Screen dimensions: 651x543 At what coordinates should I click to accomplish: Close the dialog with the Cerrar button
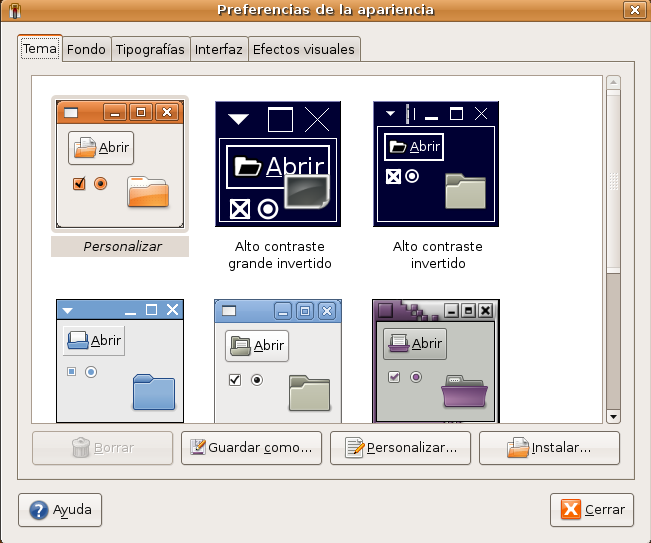tap(593, 510)
